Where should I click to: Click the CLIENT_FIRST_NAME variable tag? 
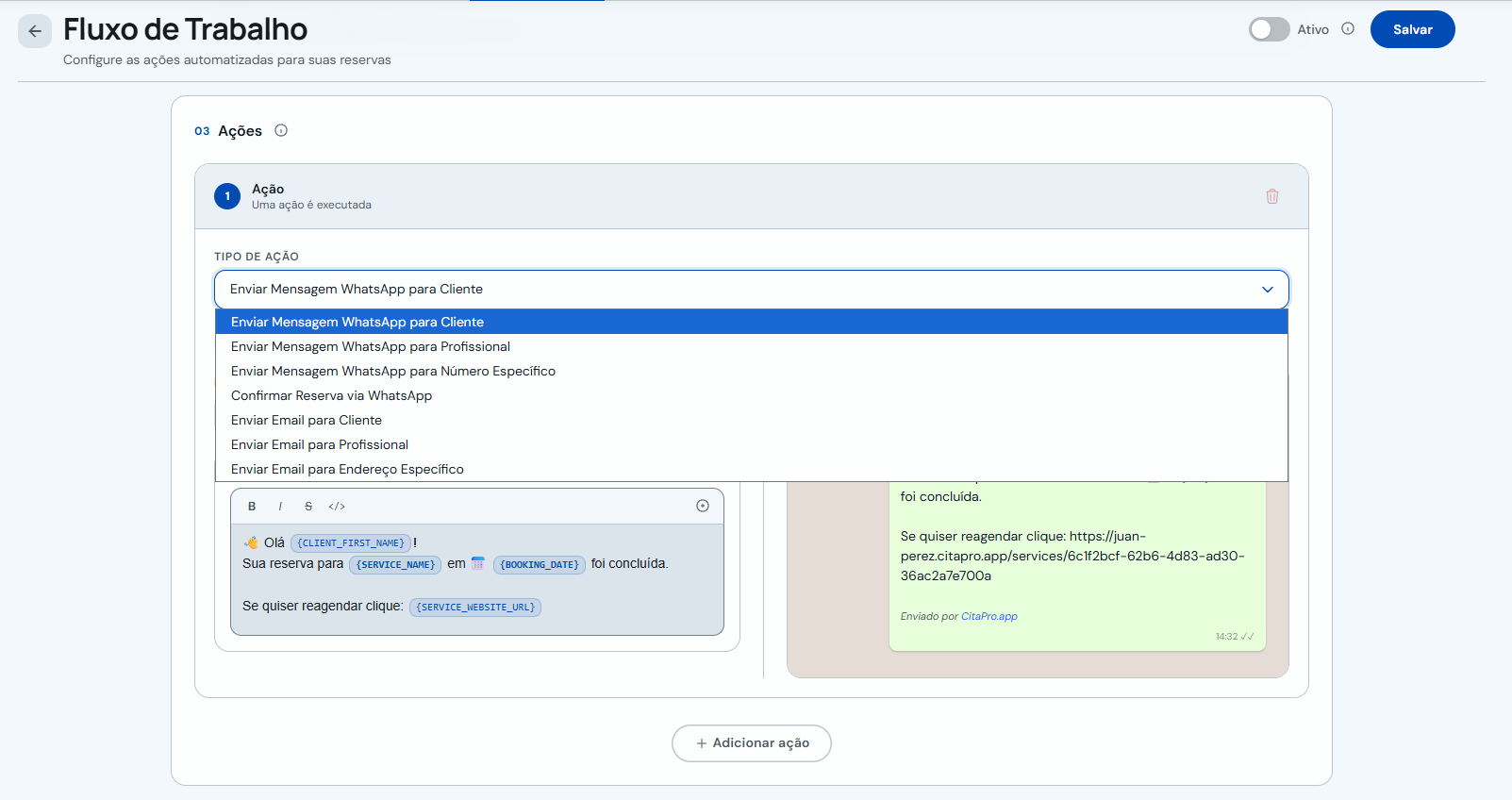[351, 542]
